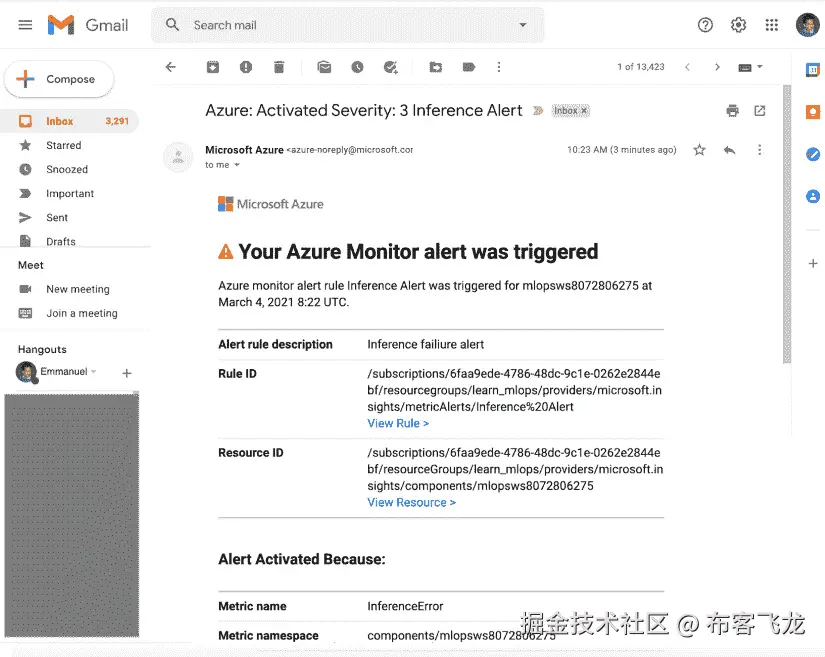Open the Important folder
825x657 pixels.
pos(69,194)
